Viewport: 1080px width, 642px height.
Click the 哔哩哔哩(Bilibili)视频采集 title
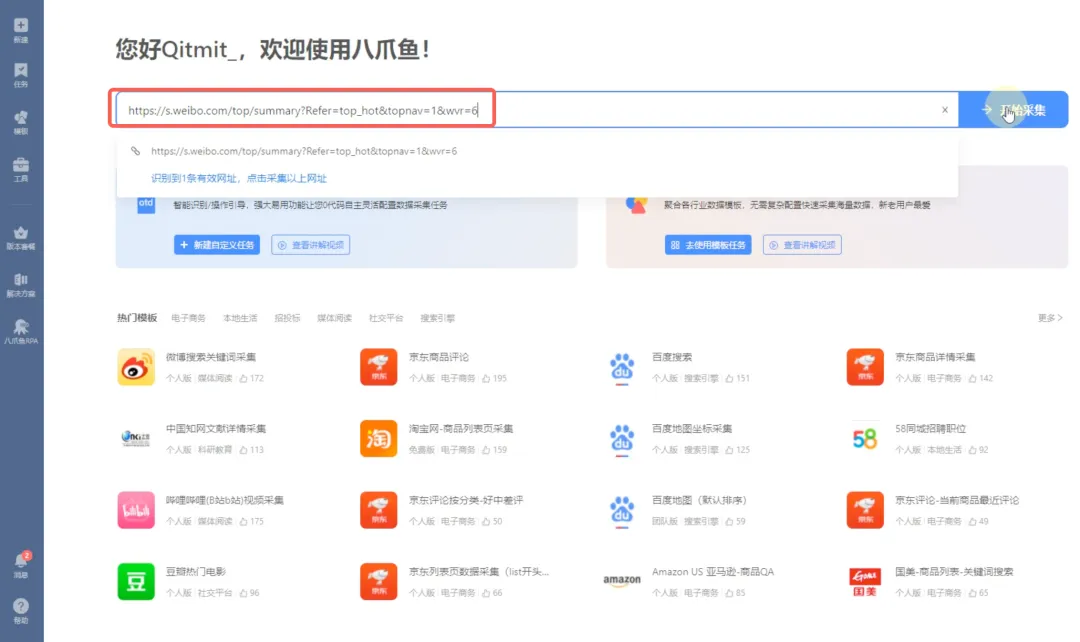click(x=225, y=500)
